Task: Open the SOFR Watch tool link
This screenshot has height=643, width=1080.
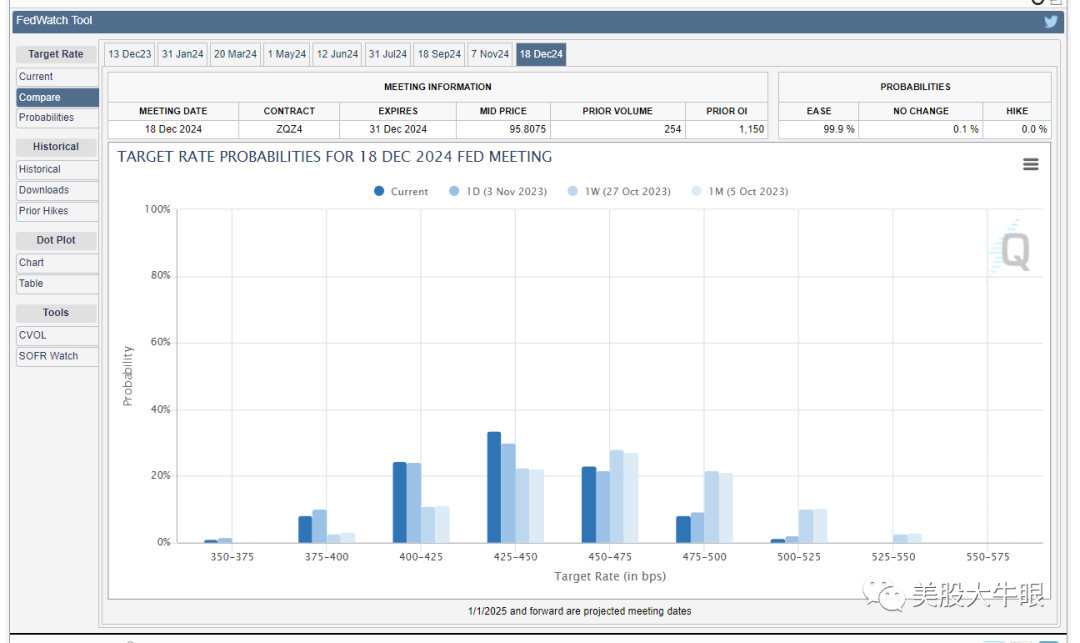Action: (57, 356)
